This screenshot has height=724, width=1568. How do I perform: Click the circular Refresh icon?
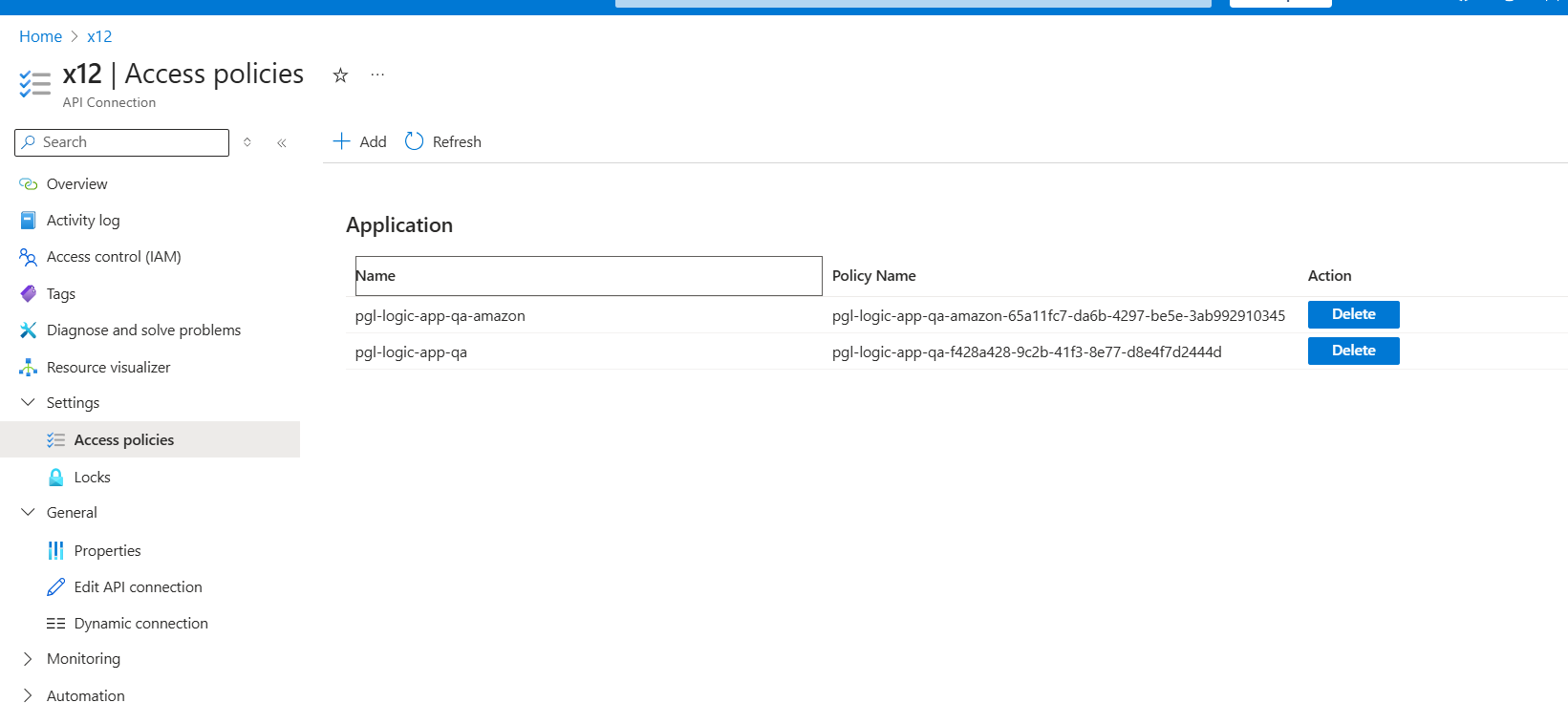(414, 141)
